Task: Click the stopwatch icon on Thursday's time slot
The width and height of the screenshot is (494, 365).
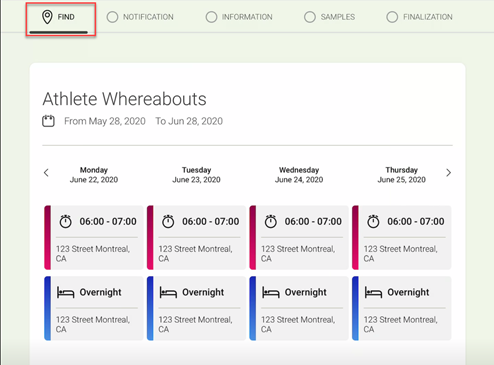Action: [373, 221]
